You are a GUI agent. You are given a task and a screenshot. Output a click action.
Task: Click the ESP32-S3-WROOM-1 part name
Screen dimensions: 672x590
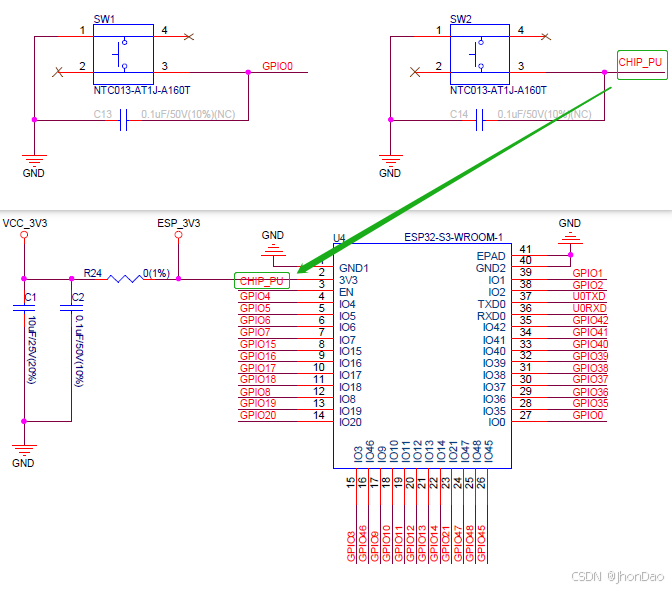point(453,237)
